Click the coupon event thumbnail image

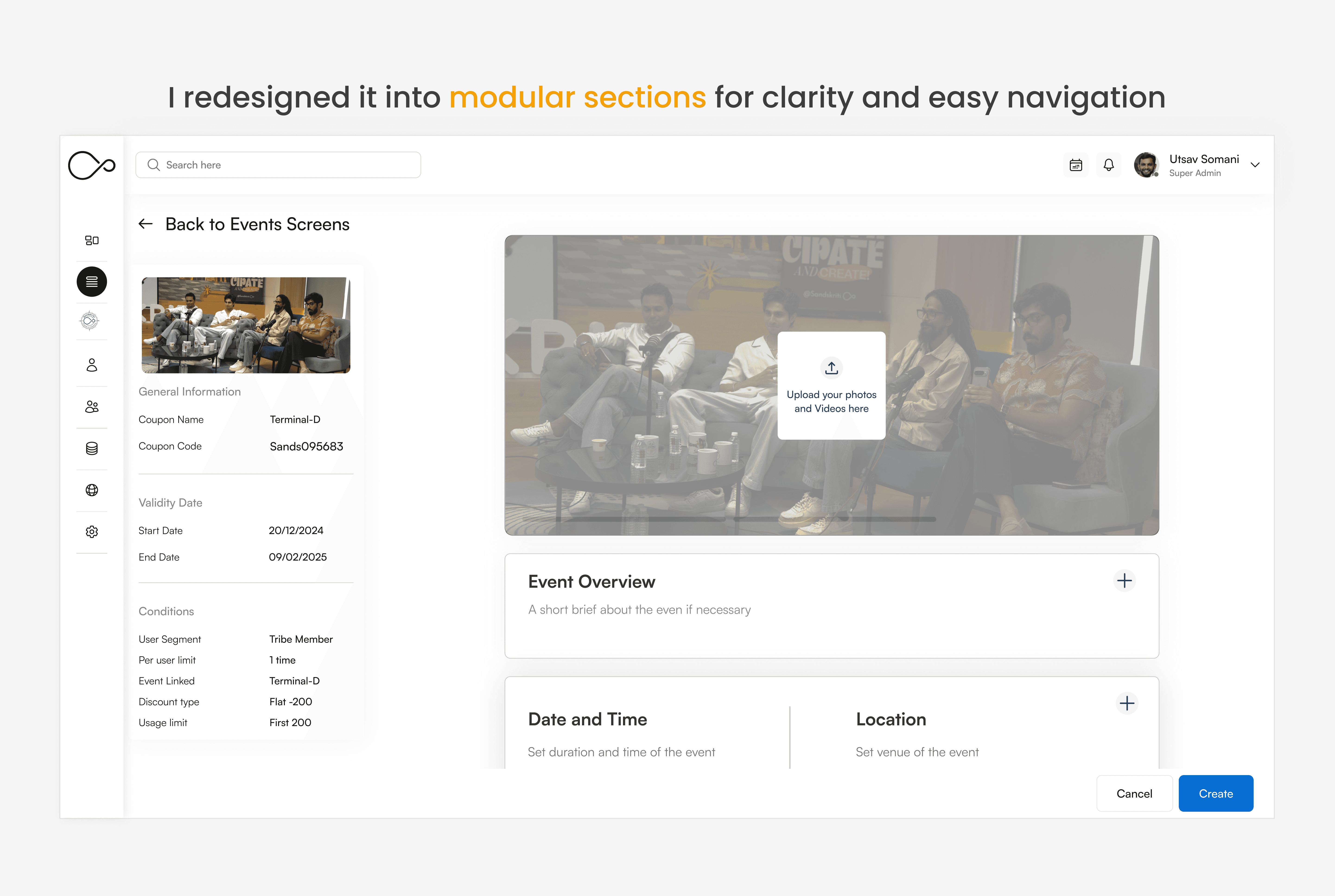click(246, 325)
